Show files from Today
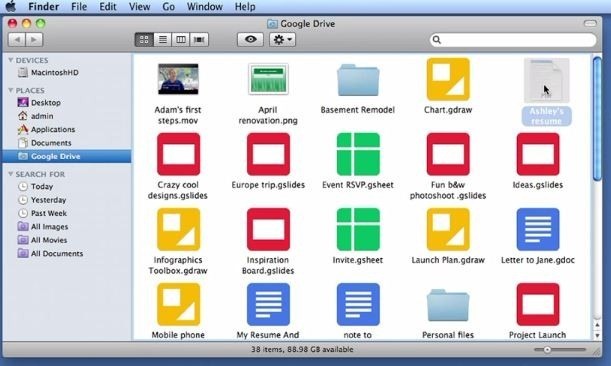 click(x=35, y=186)
